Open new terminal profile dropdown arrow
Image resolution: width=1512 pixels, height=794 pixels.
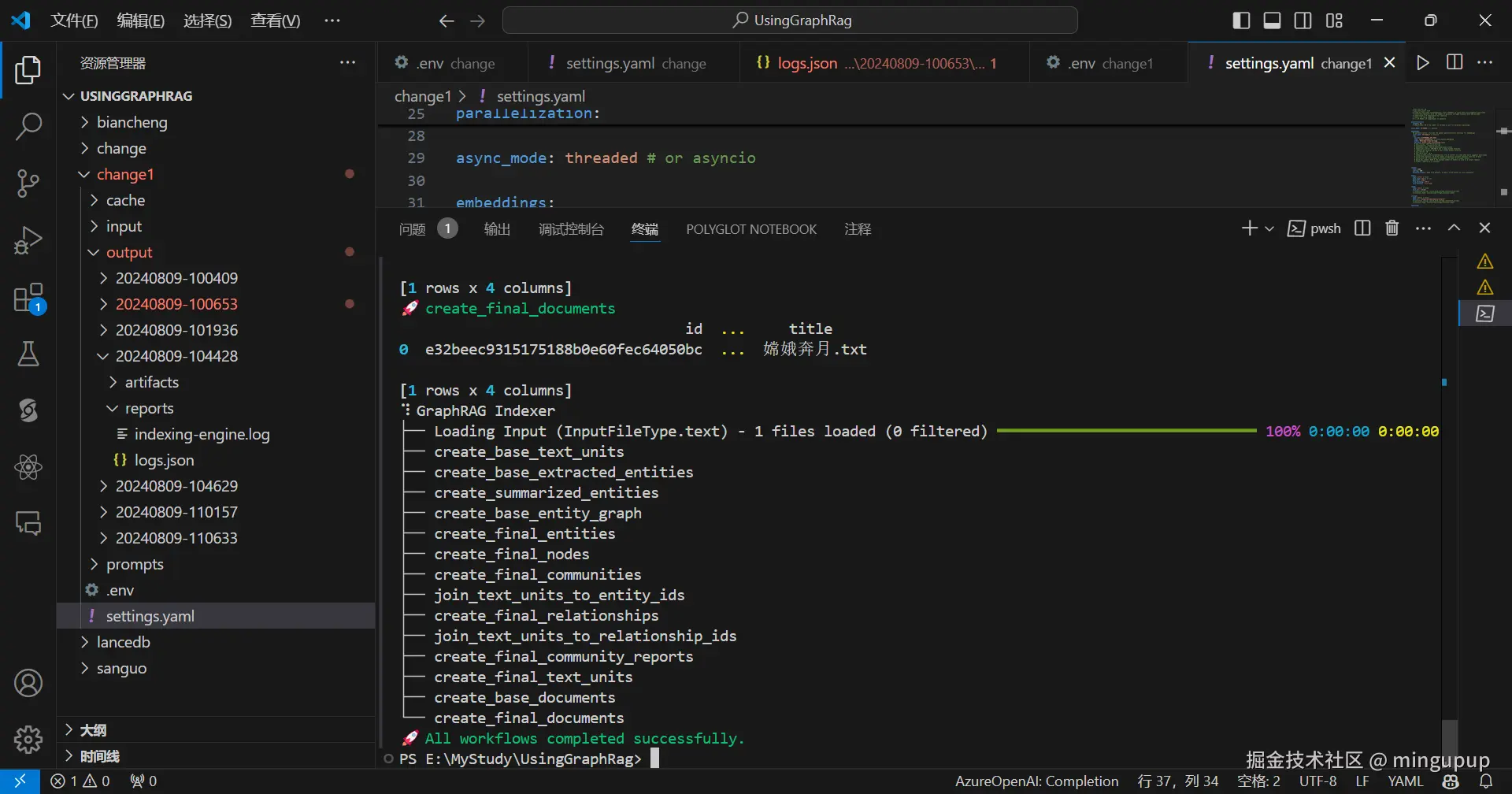point(1269,228)
